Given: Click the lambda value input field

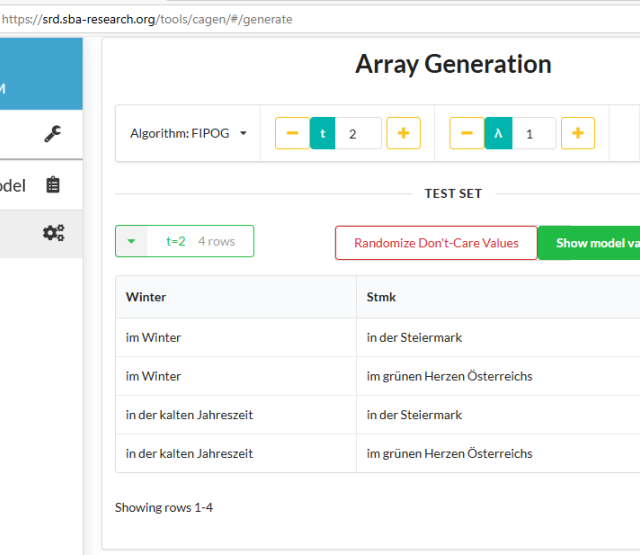Looking at the screenshot, I should [534, 133].
